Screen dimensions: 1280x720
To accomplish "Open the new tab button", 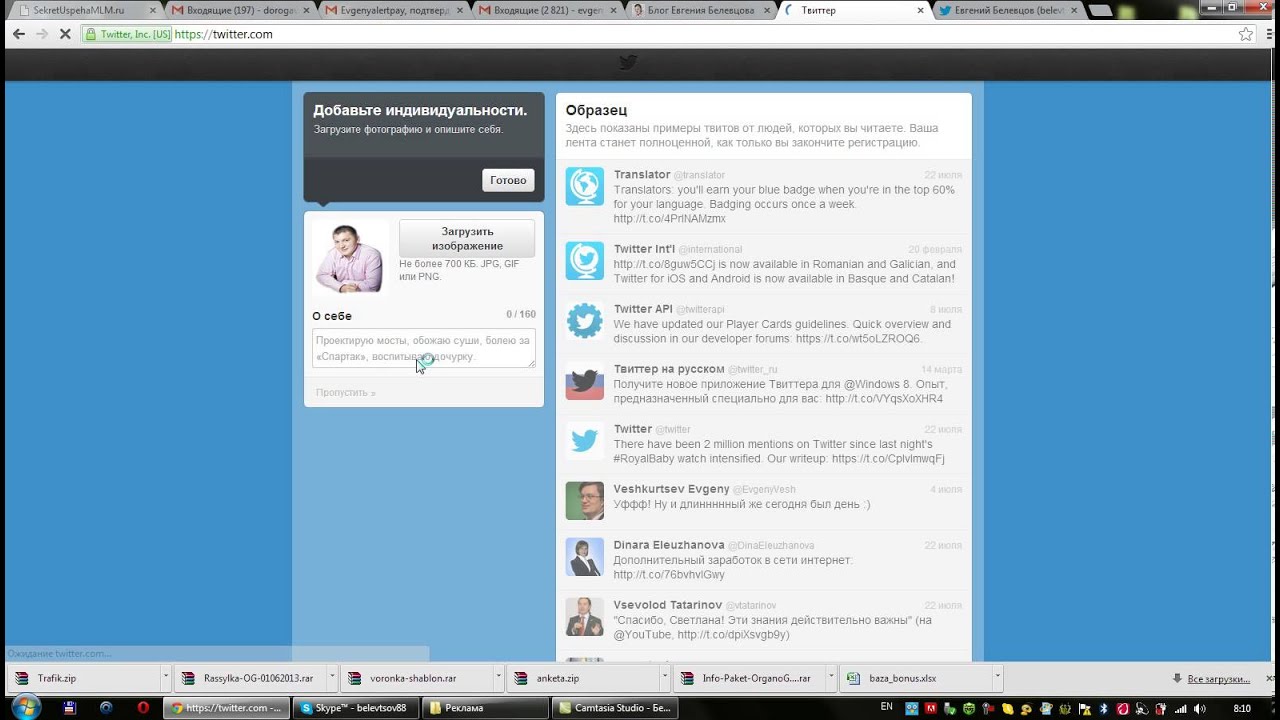I will click(x=1102, y=11).
